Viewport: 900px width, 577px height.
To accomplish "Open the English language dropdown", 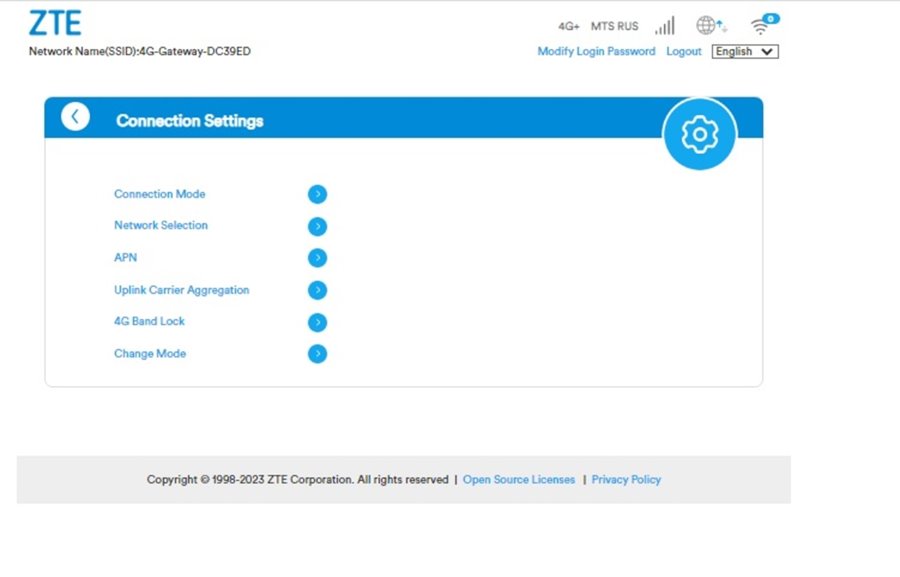I will point(745,52).
